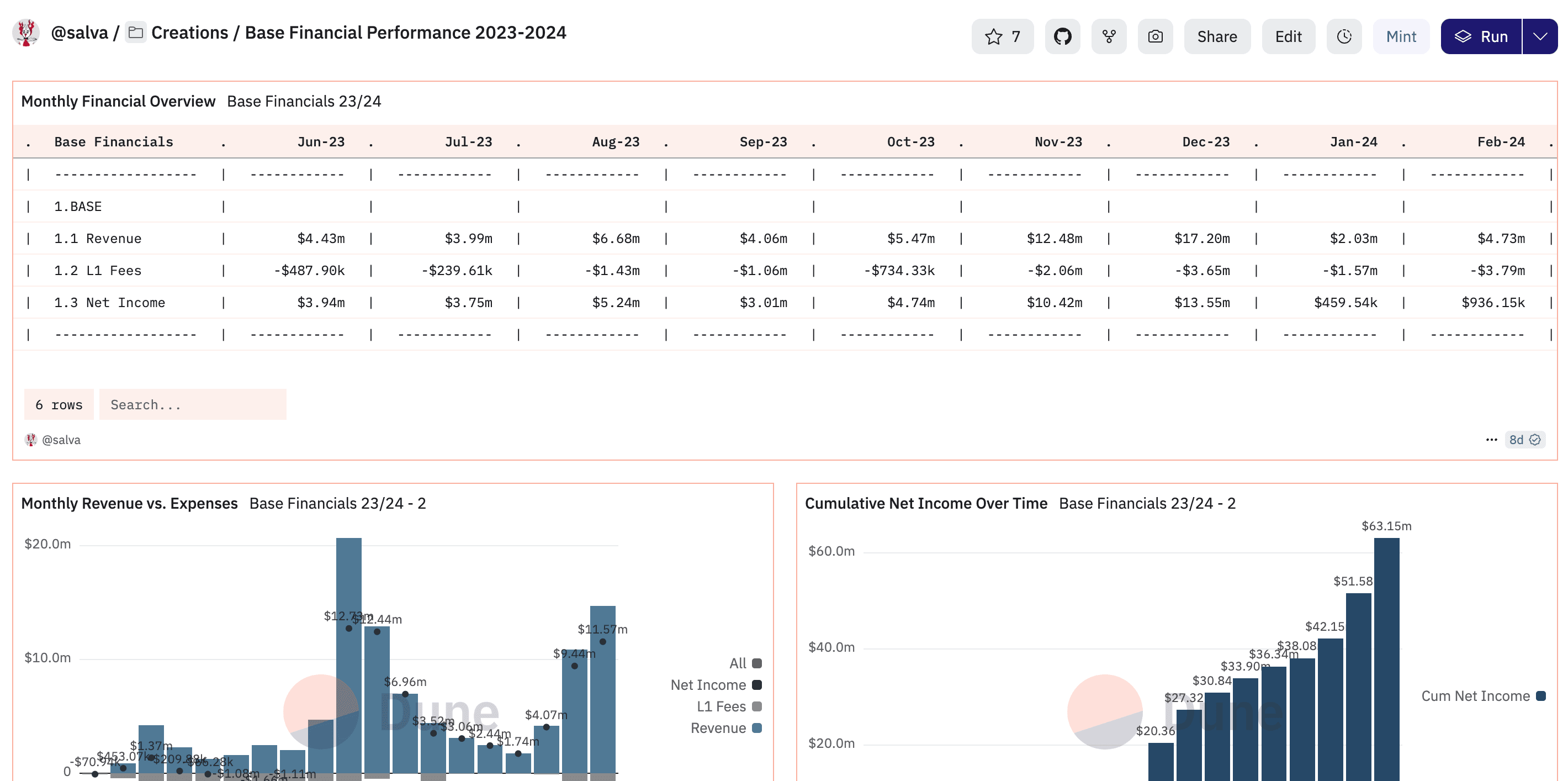Click the Edit button
The height and width of the screenshot is (781, 1568).
point(1288,36)
